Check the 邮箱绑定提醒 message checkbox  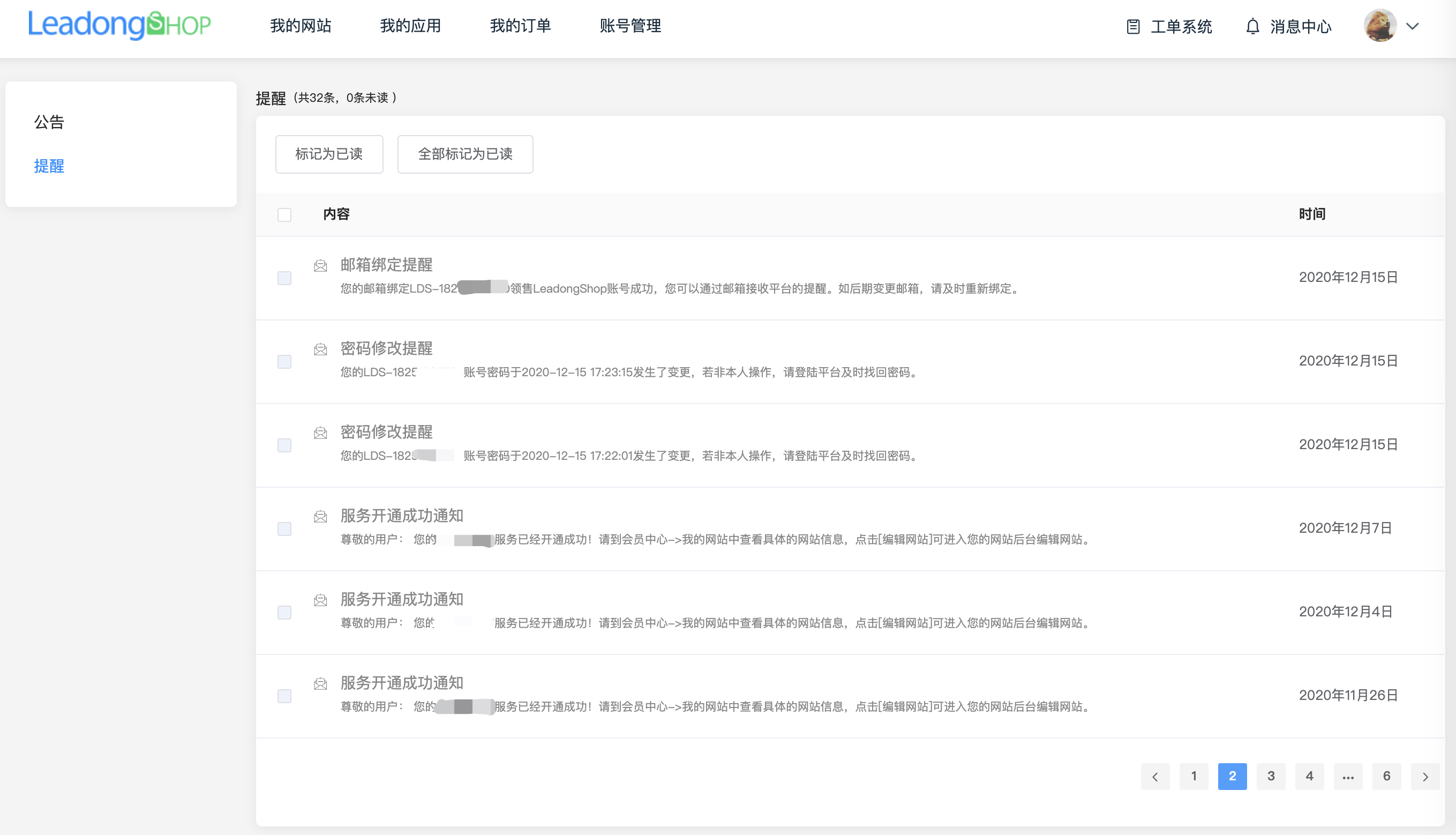point(285,278)
